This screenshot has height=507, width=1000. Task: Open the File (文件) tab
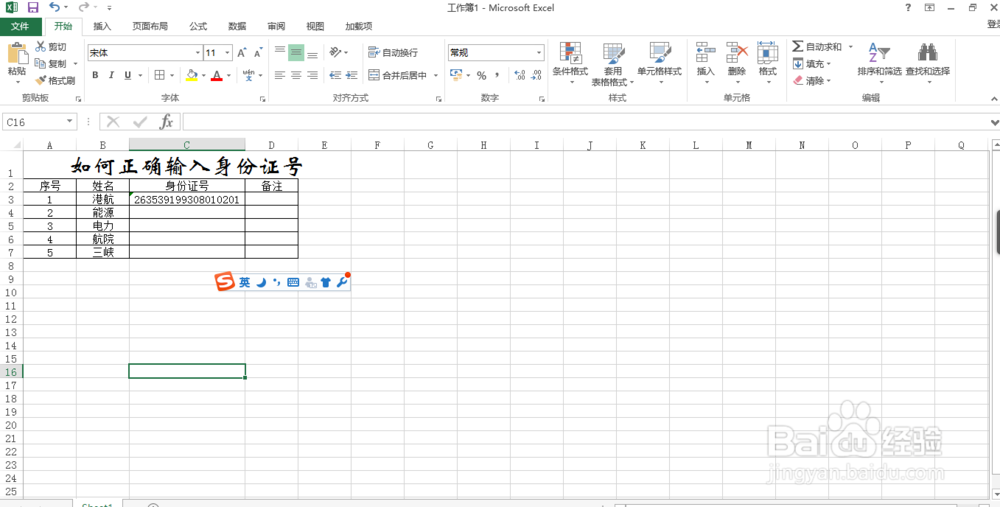coord(20,26)
